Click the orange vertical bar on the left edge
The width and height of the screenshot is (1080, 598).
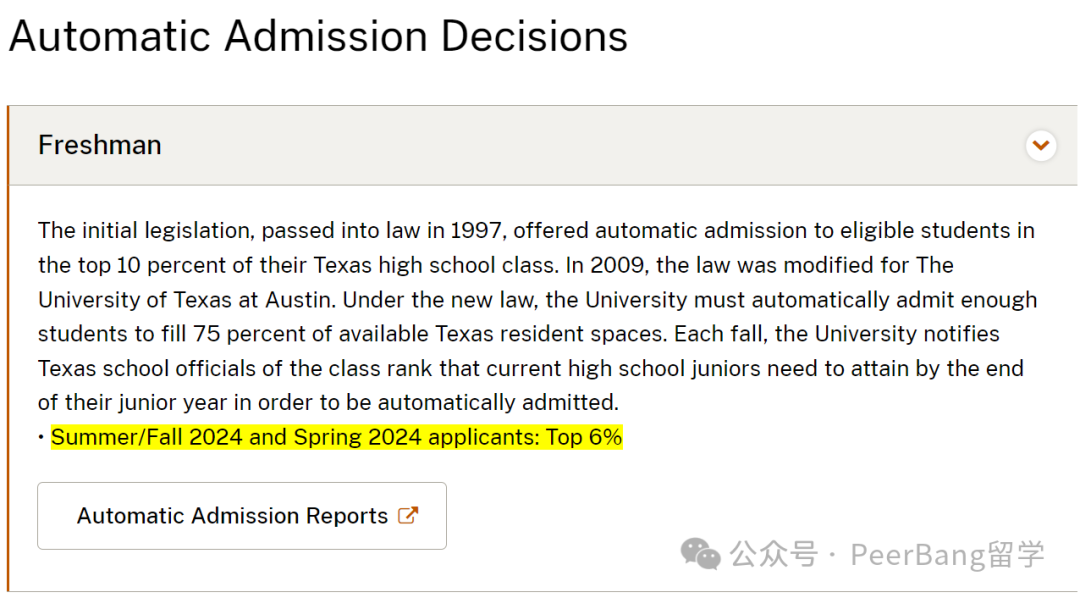pos(8,348)
